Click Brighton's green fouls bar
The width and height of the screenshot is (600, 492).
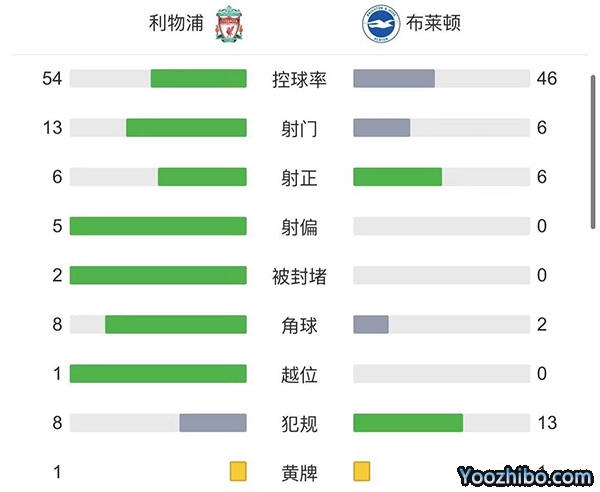(408, 423)
